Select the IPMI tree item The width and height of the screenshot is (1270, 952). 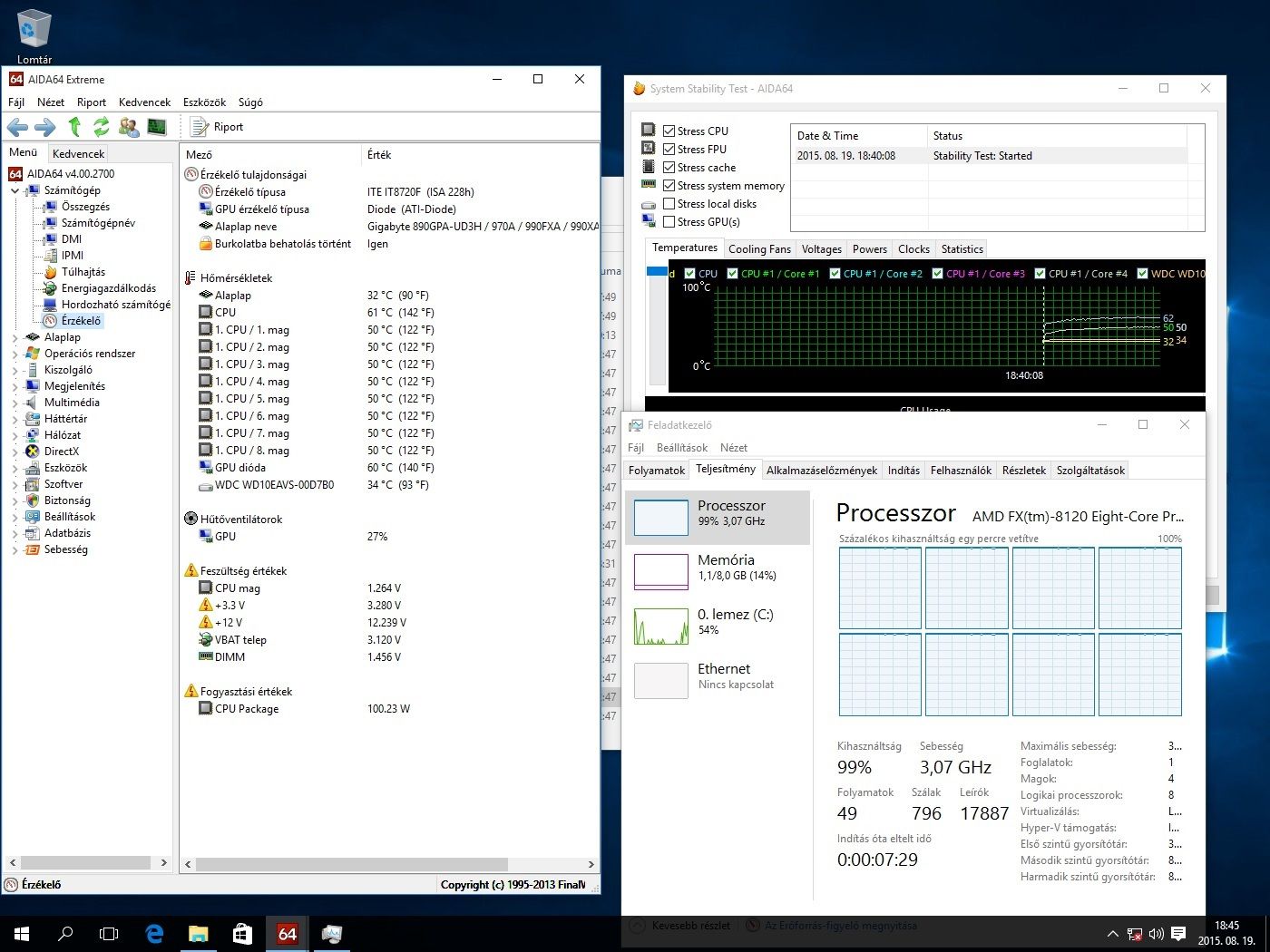coord(73,256)
